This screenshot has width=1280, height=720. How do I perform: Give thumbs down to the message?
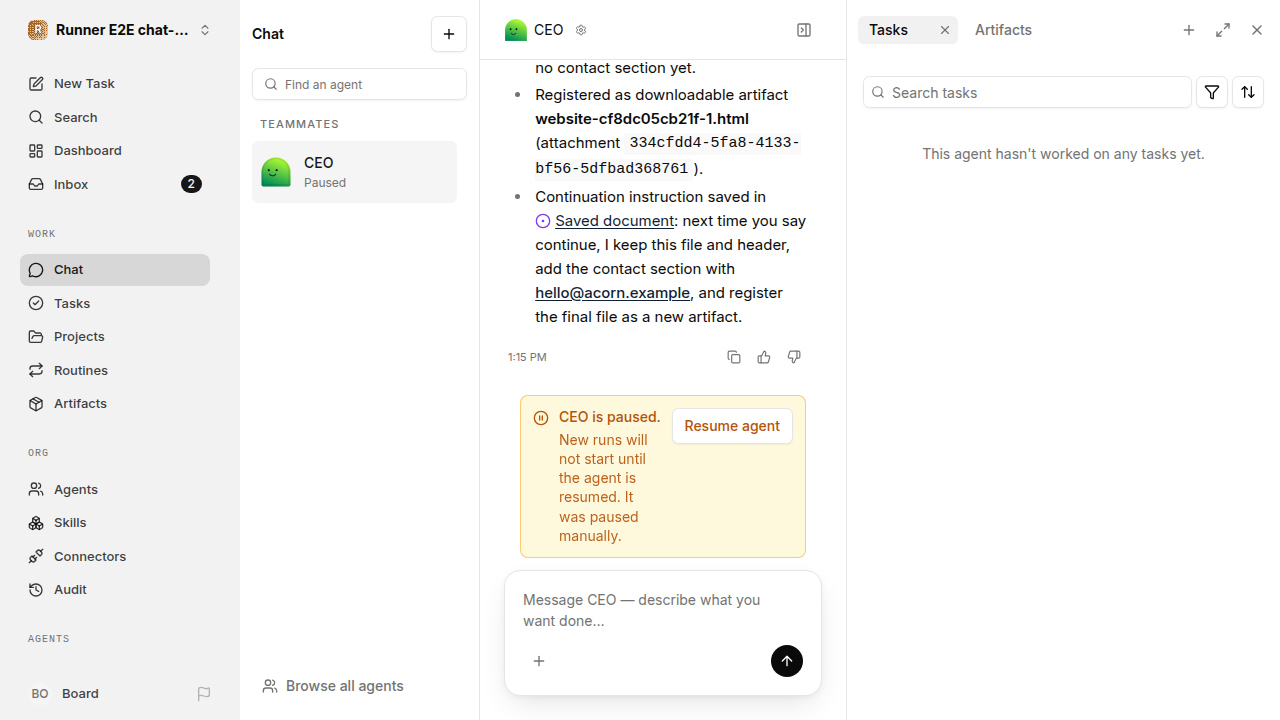(x=794, y=357)
